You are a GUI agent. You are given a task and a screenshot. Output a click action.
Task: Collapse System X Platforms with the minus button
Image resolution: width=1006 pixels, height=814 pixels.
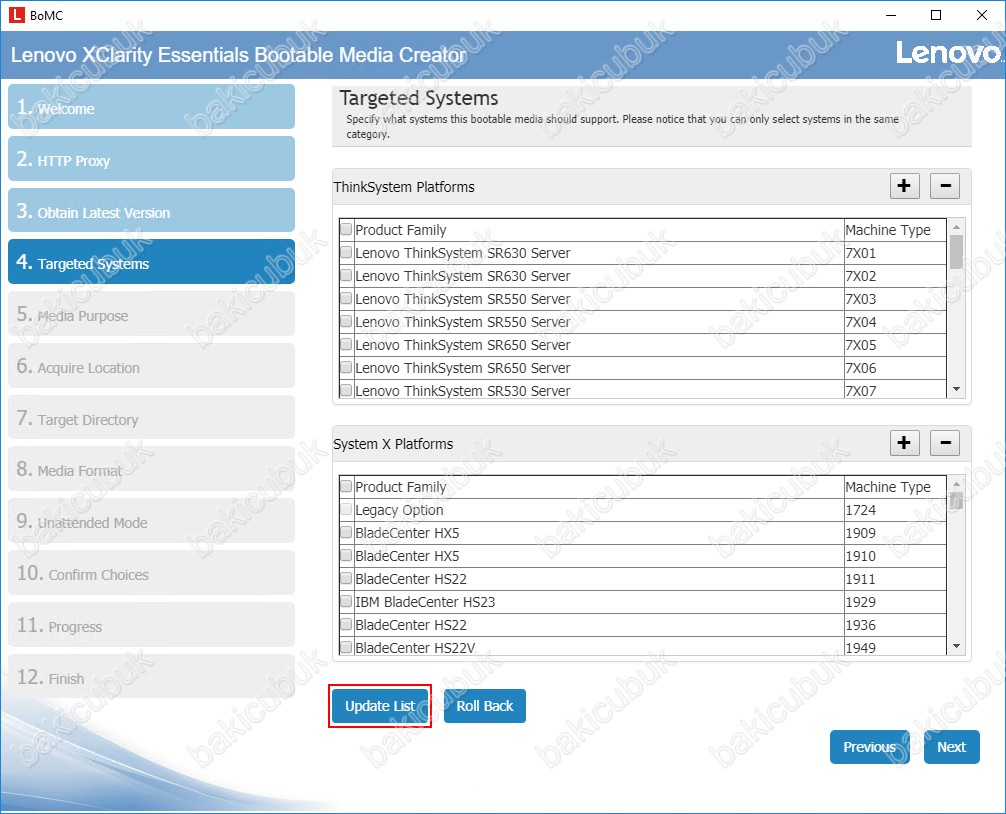coord(945,443)
